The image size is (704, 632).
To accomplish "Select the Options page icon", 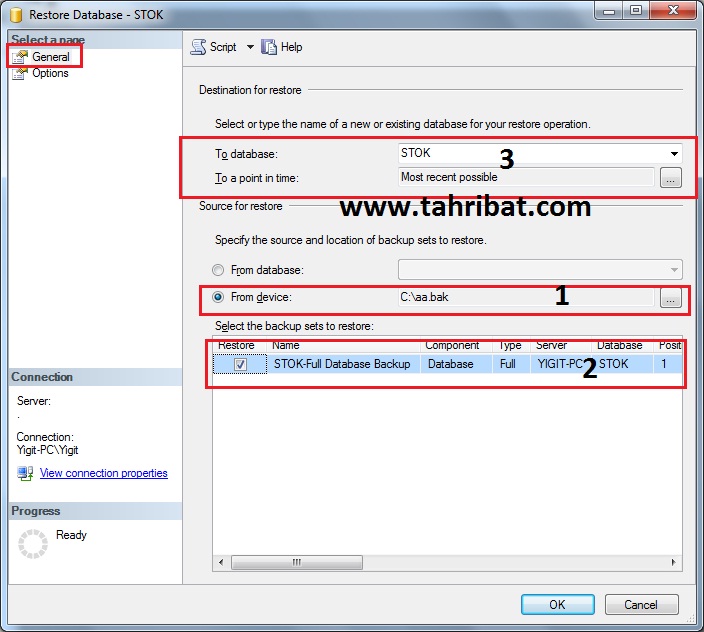I will point(20,73).
